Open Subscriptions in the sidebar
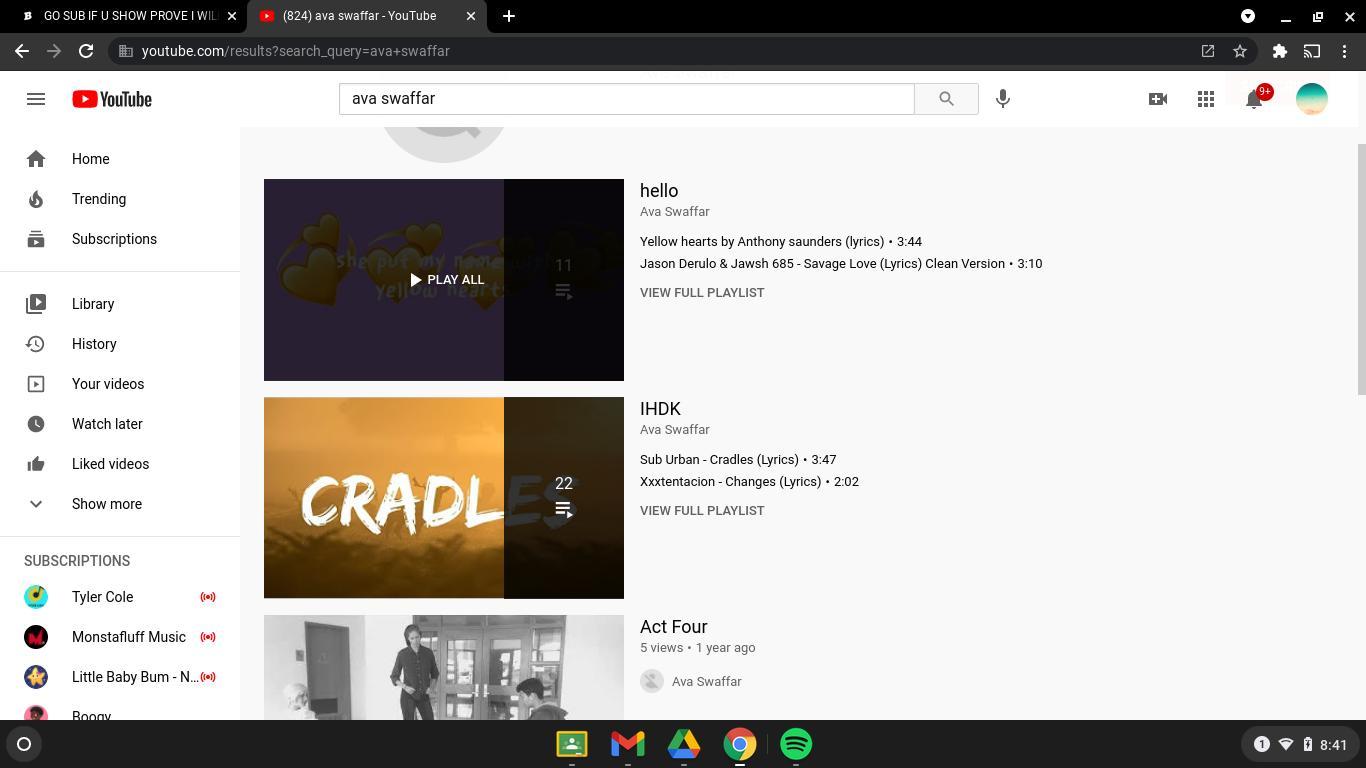The image size is (1366, 768). point(120,239)
